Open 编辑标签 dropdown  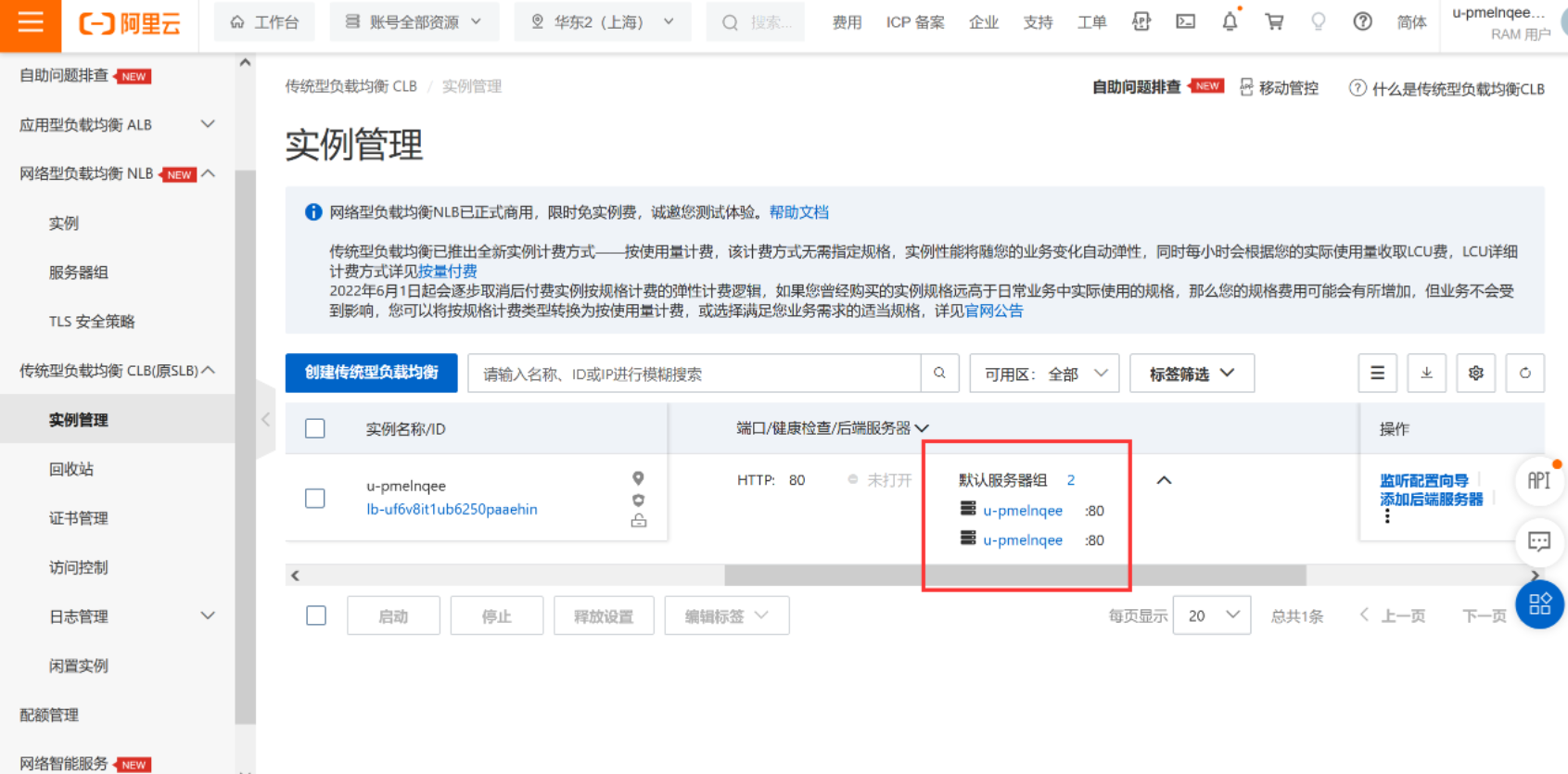[x=727, y=615]
